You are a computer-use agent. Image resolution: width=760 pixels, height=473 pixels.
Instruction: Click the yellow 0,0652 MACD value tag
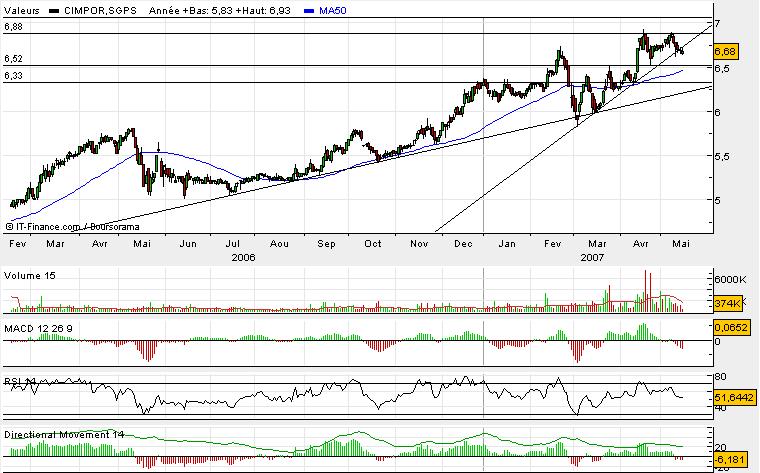[731, 328]
